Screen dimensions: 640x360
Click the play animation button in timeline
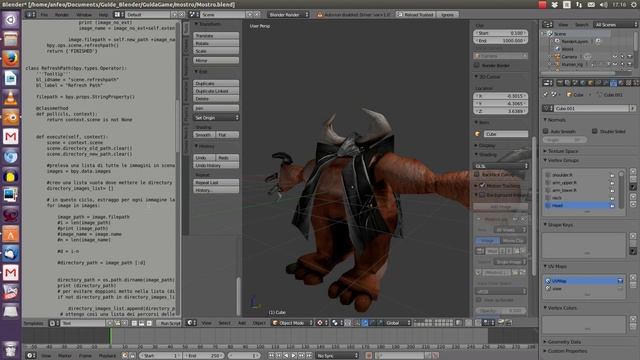(294, 356)
